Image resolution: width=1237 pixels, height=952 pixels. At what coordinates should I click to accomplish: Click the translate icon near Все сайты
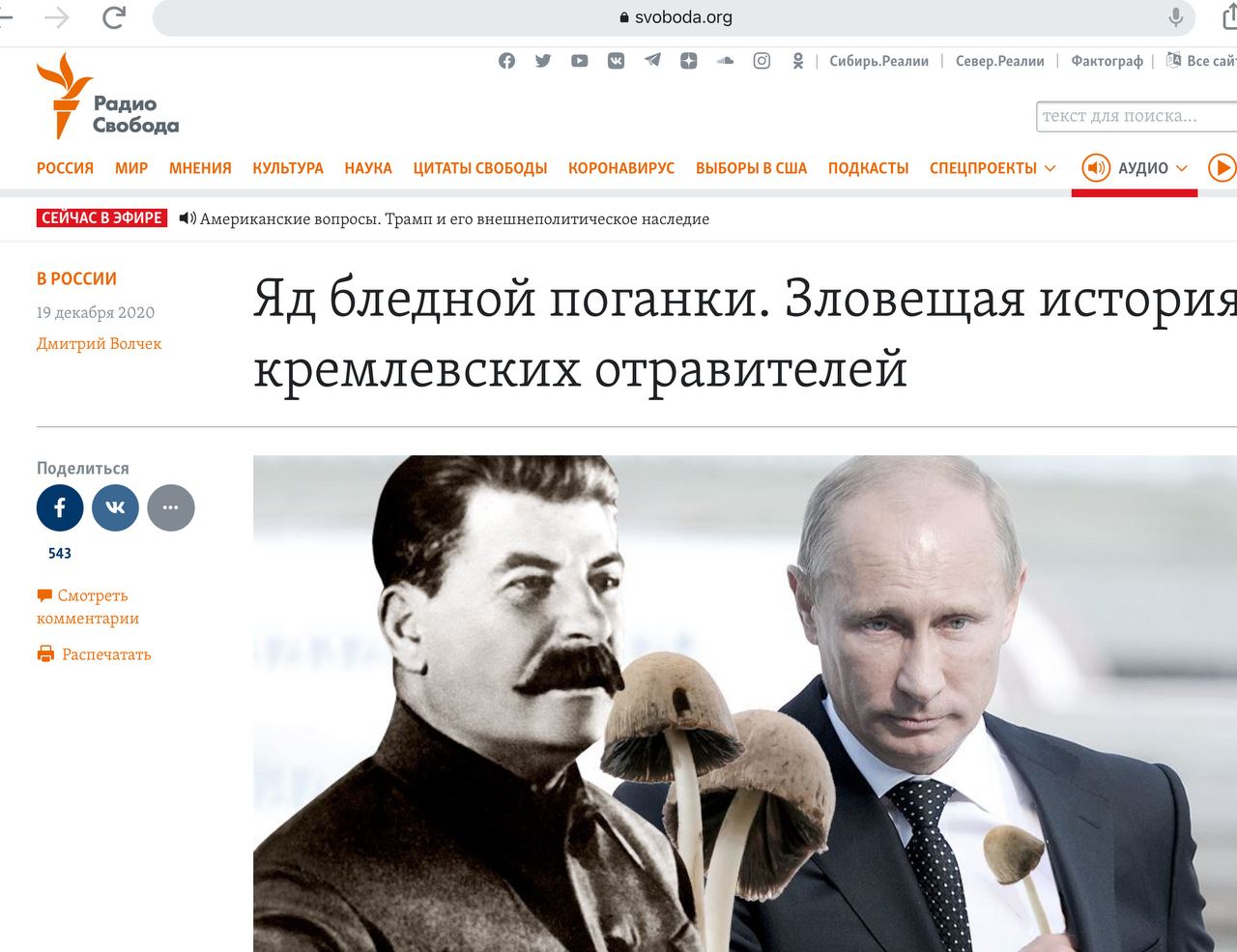[x=1174, y=60]
